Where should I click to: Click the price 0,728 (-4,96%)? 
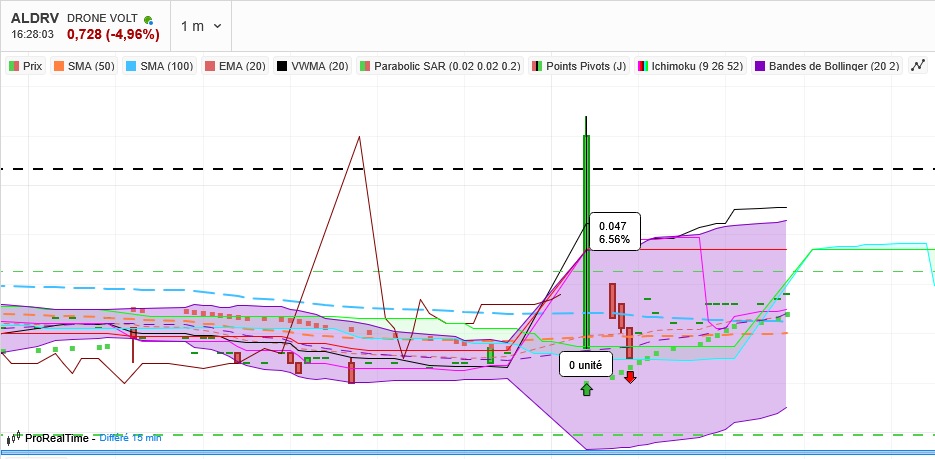click(x=113, y=35)
